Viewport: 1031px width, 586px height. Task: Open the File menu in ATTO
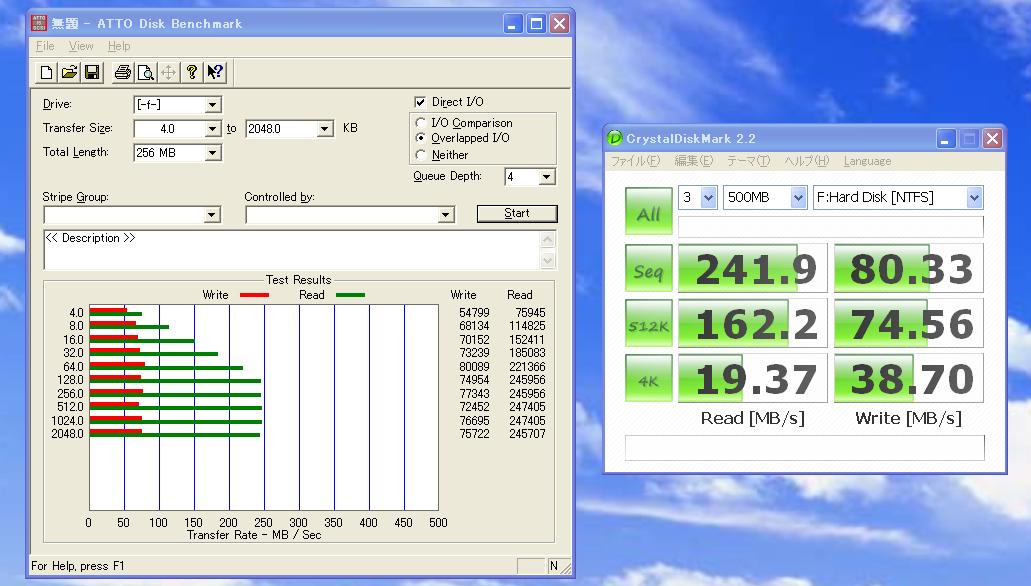pyautogui.click(x=45, y=46)
